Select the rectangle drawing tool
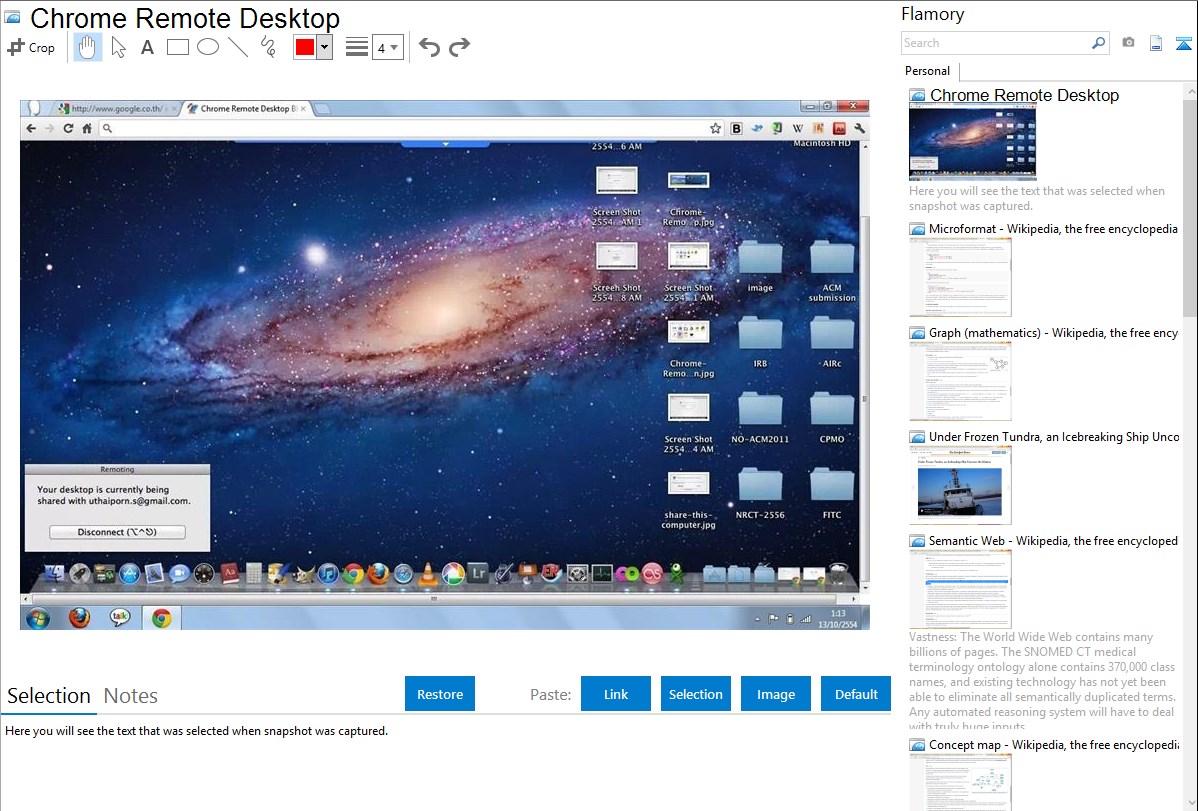This screenshot has height=811, width=1198. pos(177,47)
